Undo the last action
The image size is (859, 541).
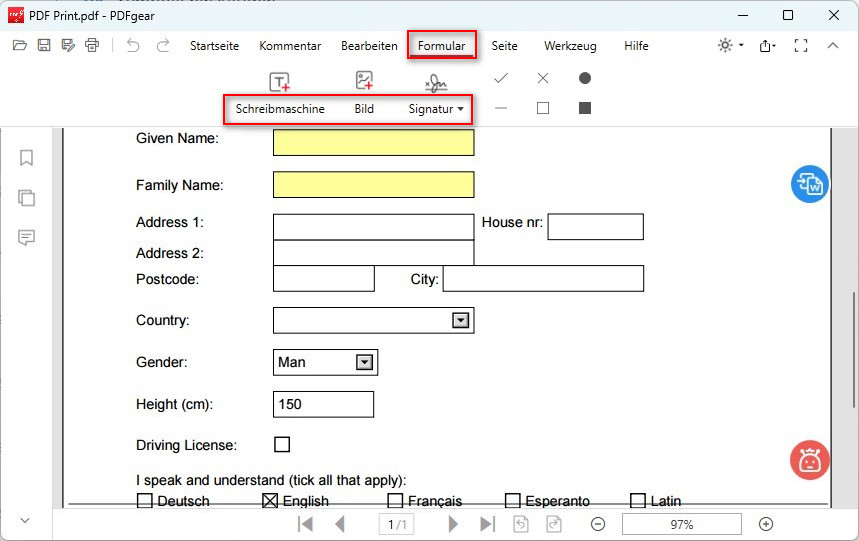[133, 45]
